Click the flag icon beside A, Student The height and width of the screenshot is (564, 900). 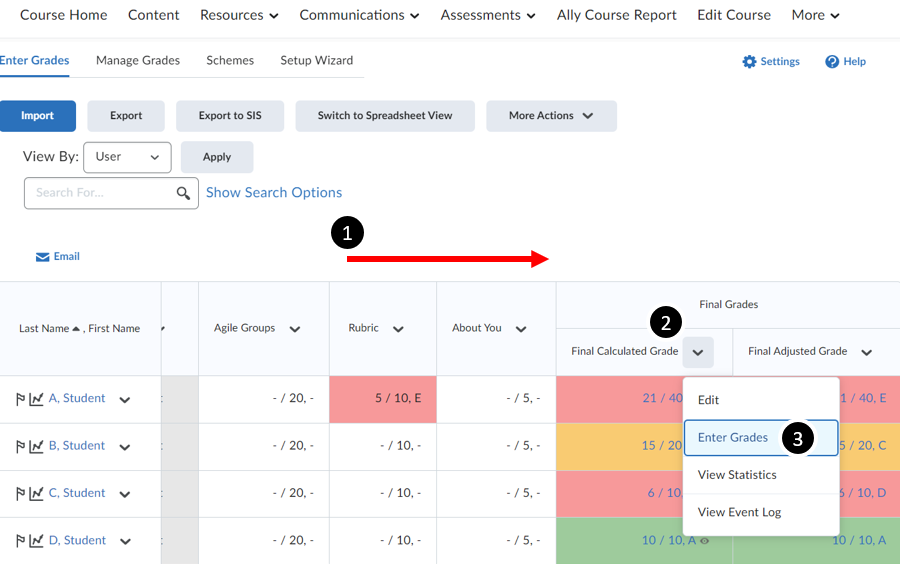point(20,399)
